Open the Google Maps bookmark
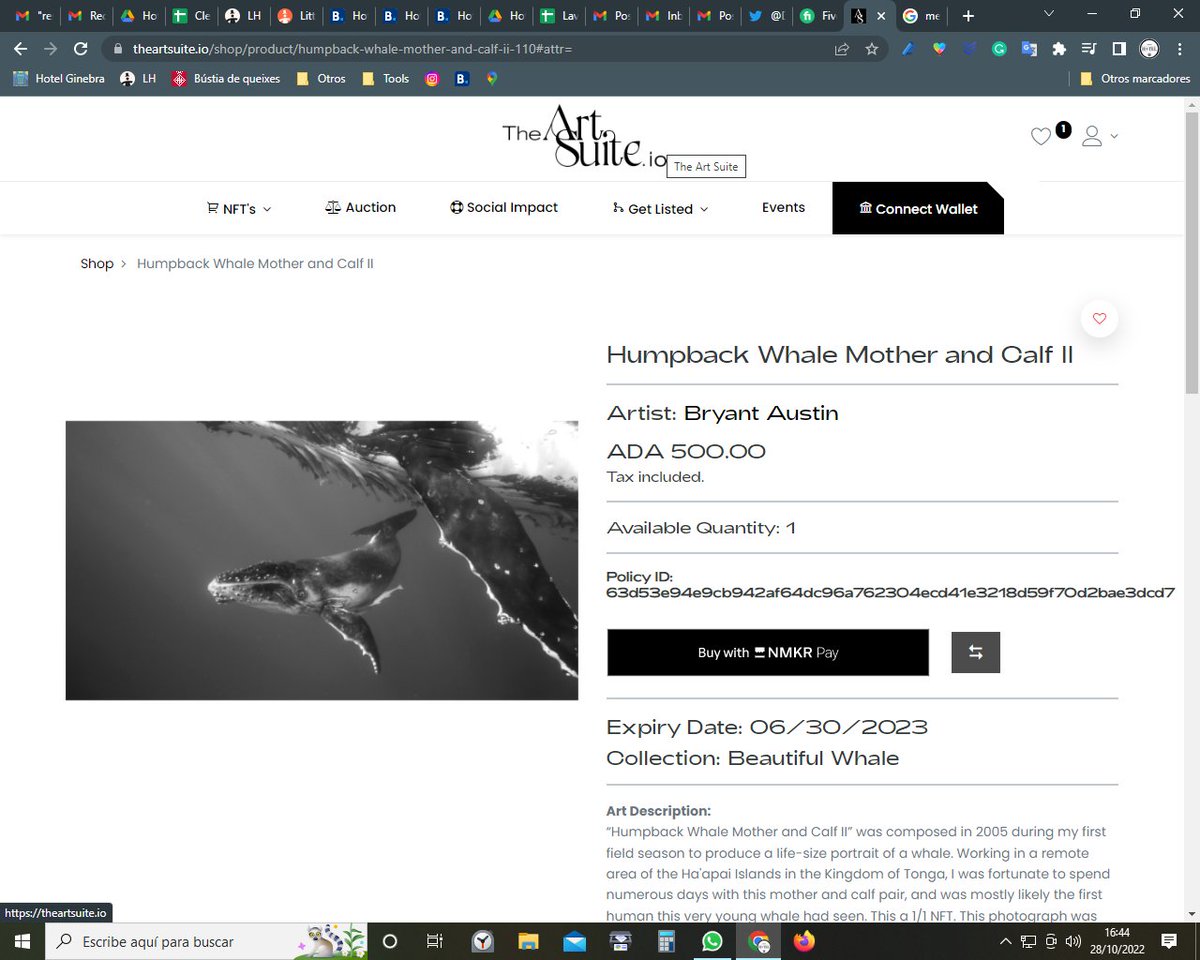 pos(492,78)
